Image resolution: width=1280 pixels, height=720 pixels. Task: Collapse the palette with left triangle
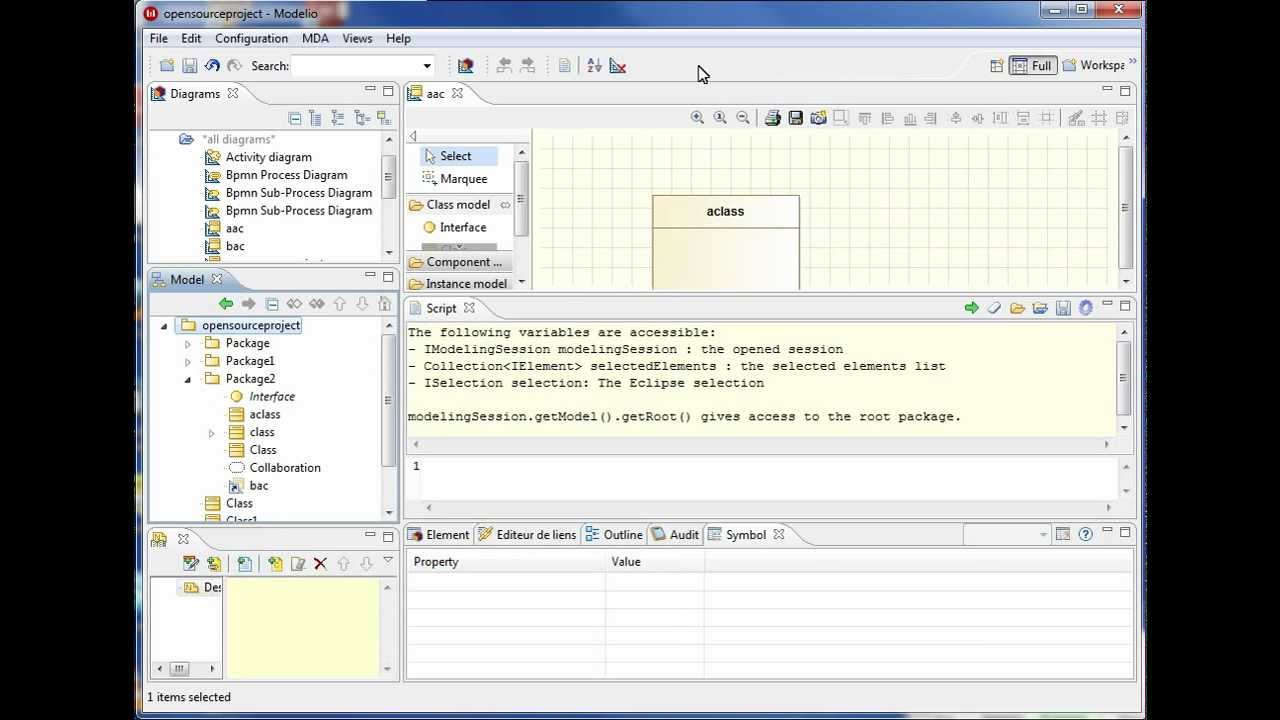point(413,137)
